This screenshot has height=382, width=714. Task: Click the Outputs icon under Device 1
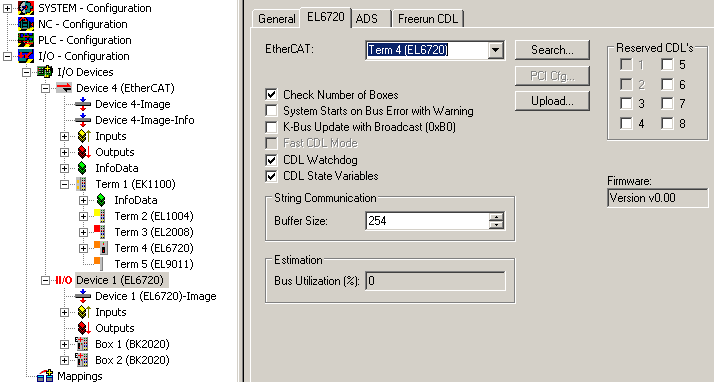[x=84, y=328]
